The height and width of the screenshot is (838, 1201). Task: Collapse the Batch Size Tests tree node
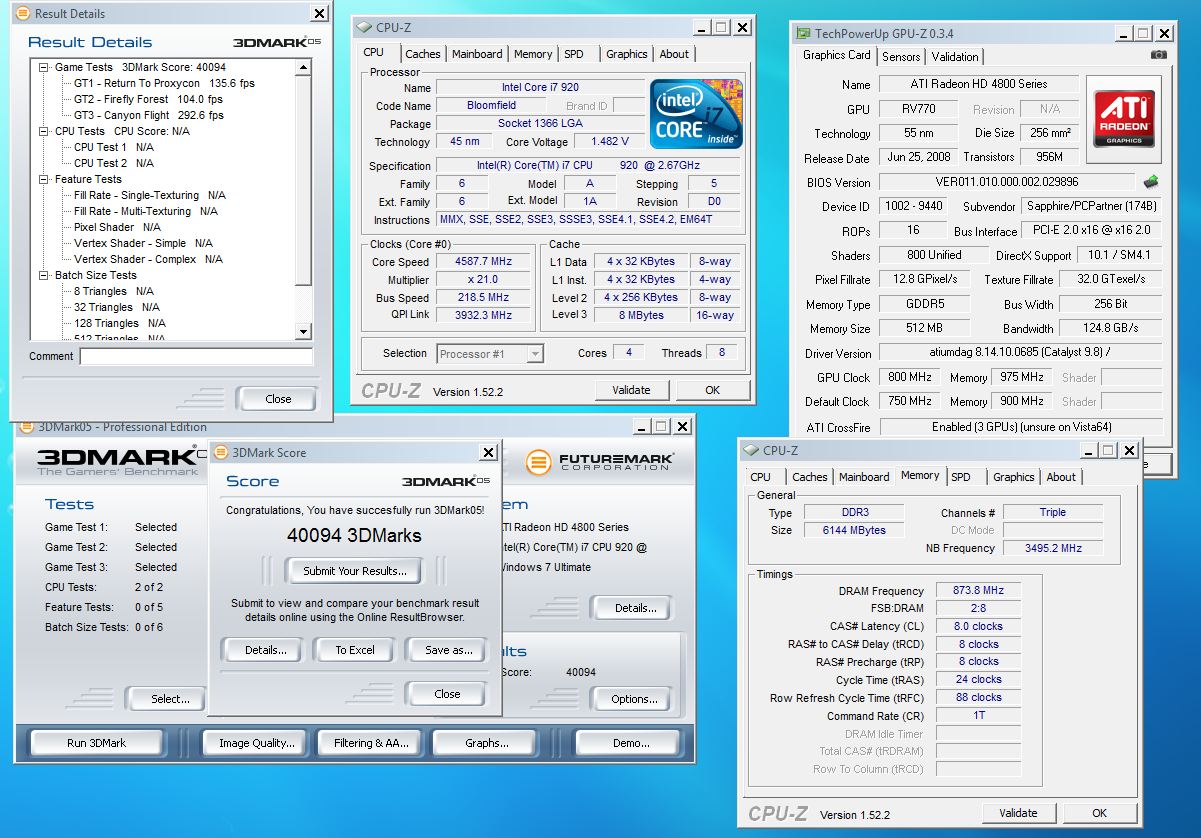click(44, 275)
